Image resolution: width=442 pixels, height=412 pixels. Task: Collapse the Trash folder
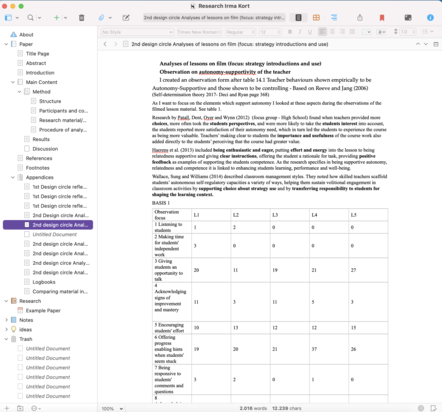point(6,339)
